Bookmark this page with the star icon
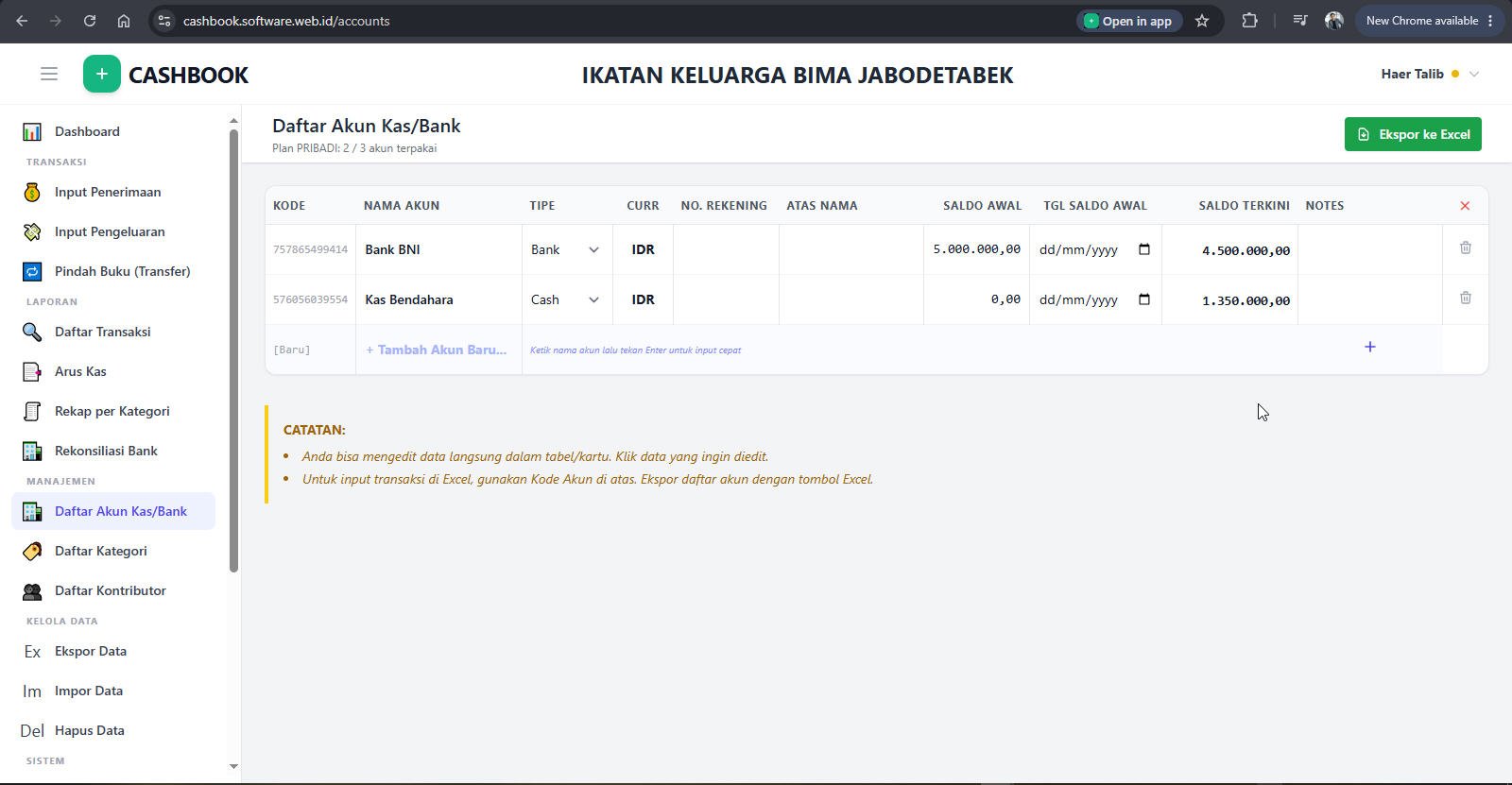This screenshot has width=1512, height=785. [1202, 21]
